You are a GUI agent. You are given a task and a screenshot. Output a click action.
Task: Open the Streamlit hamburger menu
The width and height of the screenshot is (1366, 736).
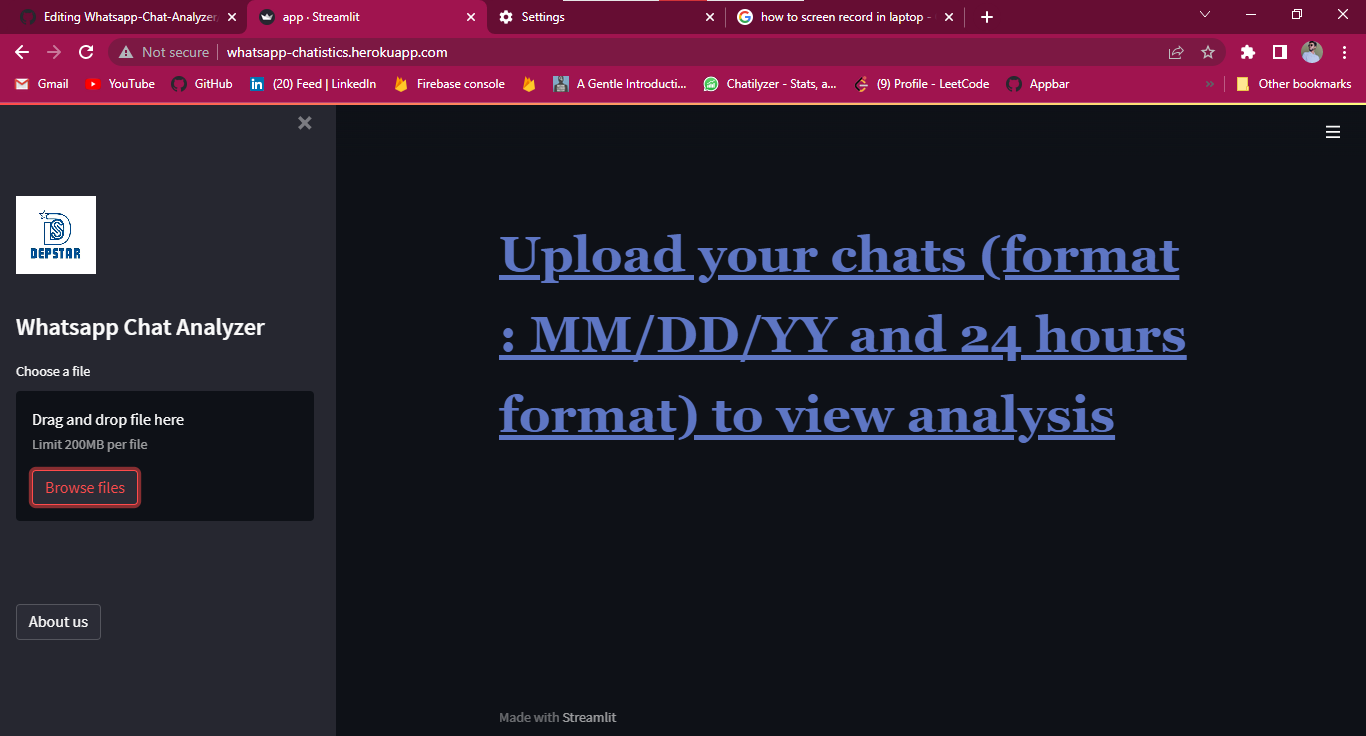1333,131
